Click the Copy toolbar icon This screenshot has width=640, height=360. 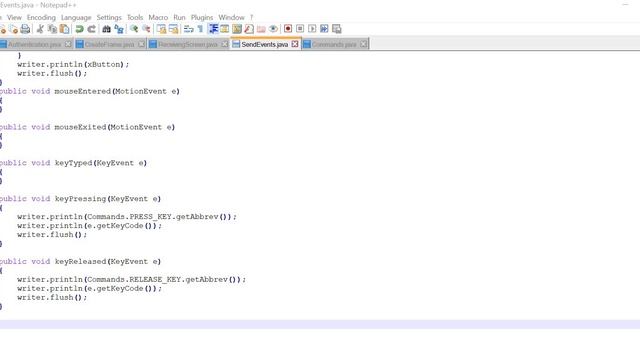click(52, 29)
